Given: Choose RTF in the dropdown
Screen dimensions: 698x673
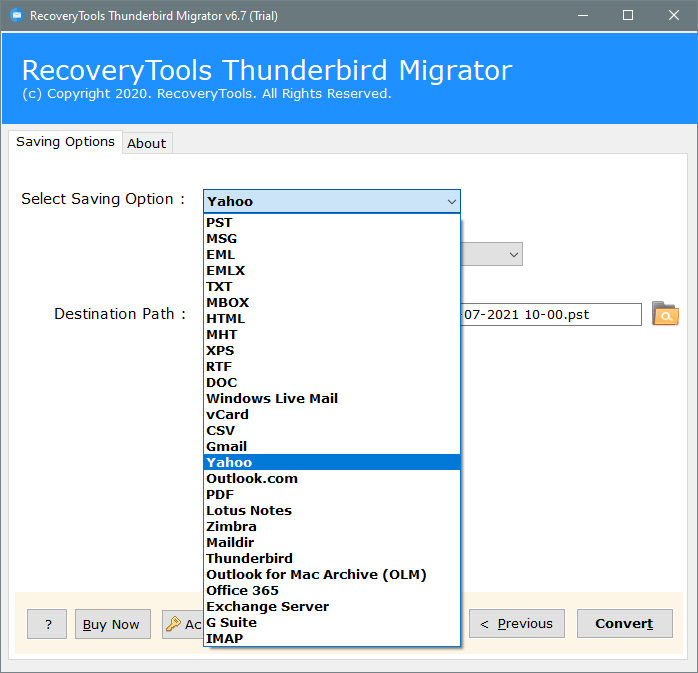Looking at the screenshot, I should (x=332, y=367).
